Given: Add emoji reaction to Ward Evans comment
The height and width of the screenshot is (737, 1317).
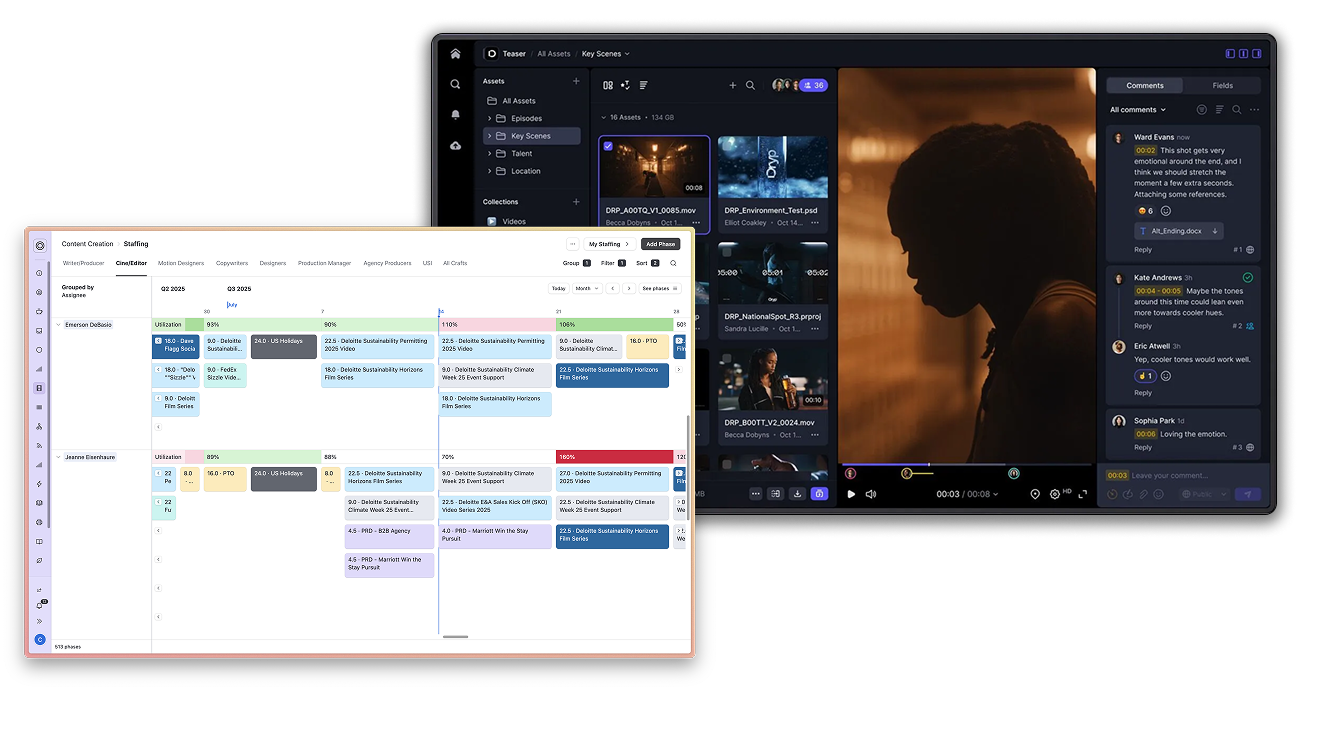Looking at the screenshot, I should coord(1166,211).
